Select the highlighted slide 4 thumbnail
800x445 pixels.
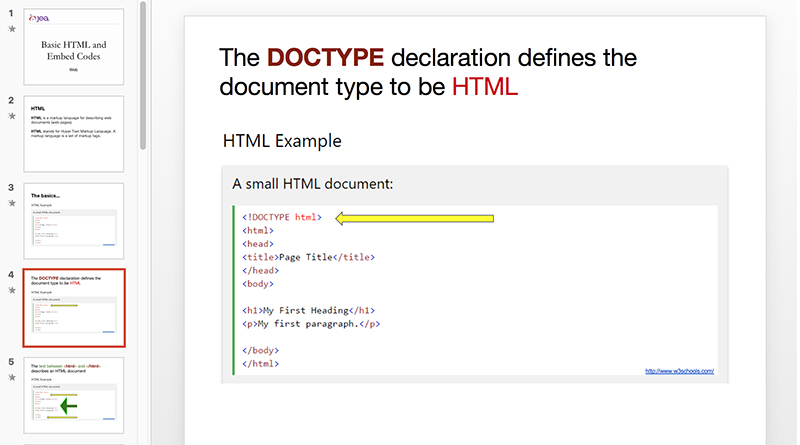(74, 308)
